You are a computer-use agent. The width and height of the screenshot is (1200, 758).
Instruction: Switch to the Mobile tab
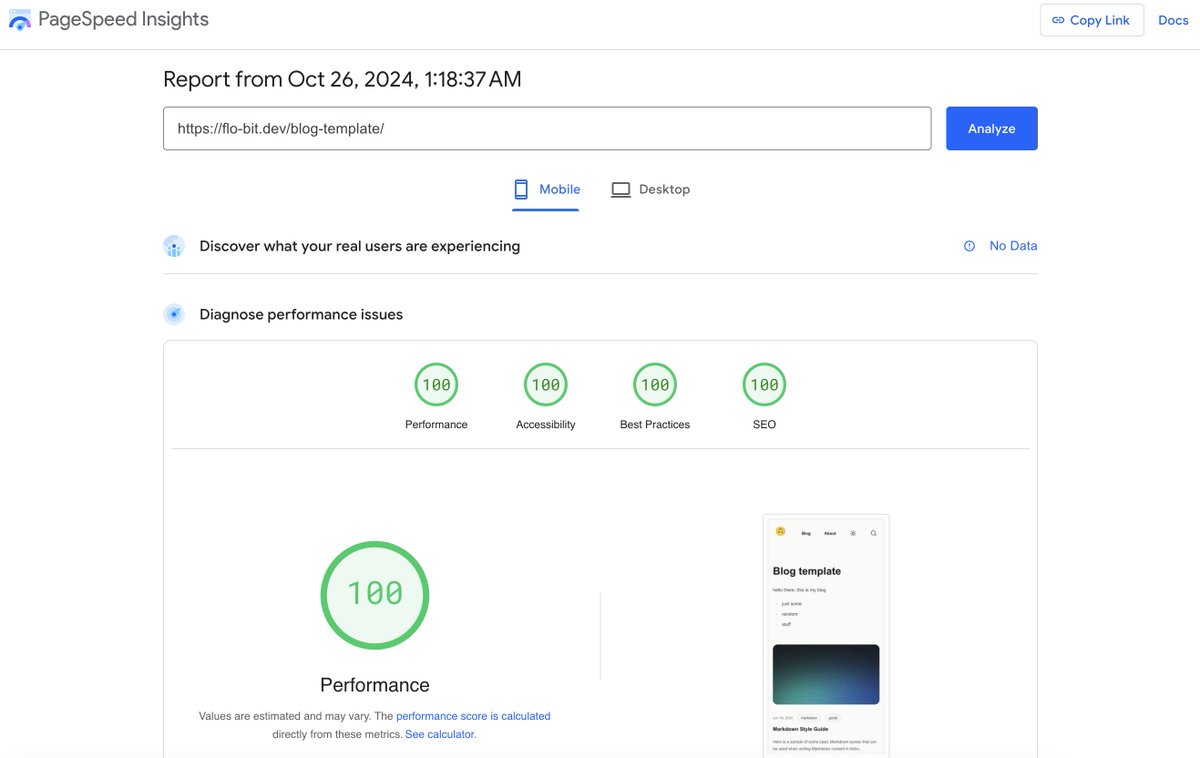point(546,189)
